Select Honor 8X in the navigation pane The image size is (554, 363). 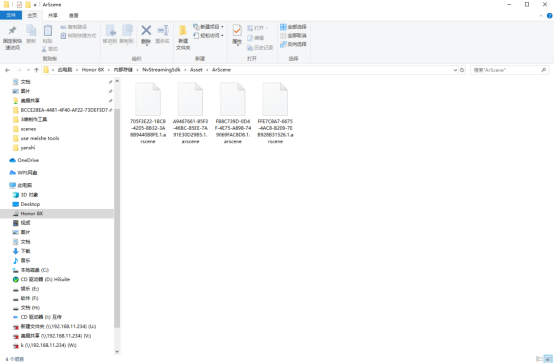pos(57,213)
